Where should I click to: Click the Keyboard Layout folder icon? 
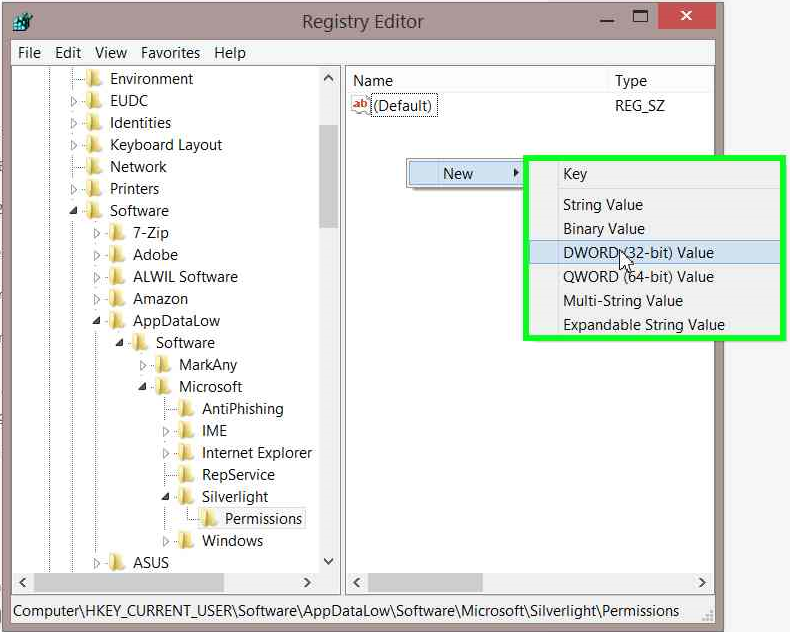pyautogui.click(x=94, y=145)
